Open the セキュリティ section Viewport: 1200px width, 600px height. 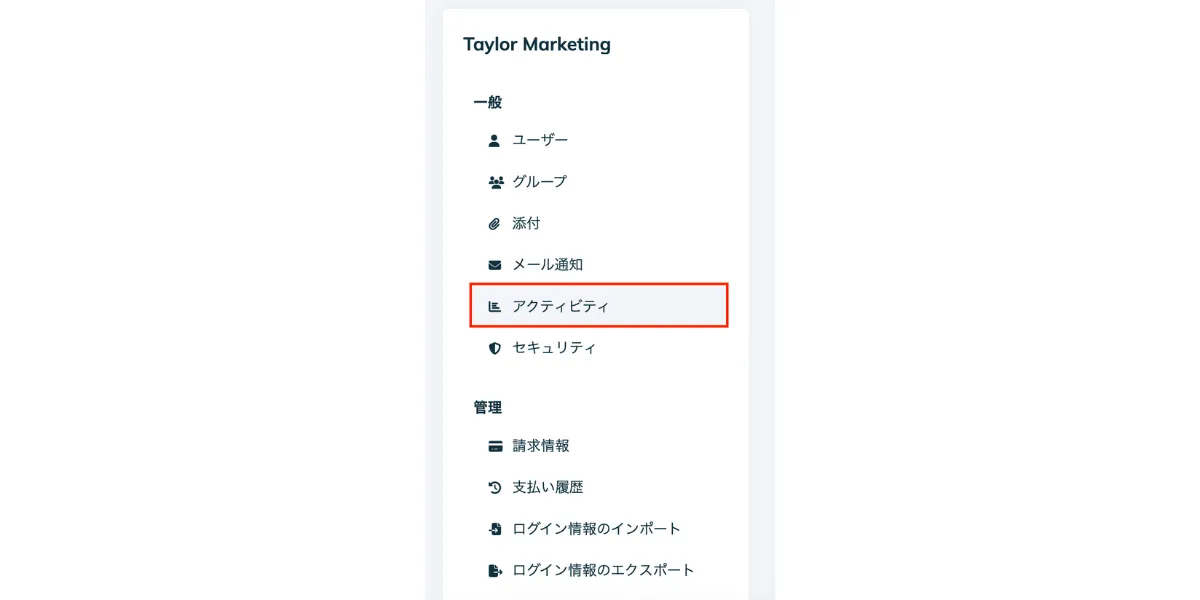(x=554, y=348)
